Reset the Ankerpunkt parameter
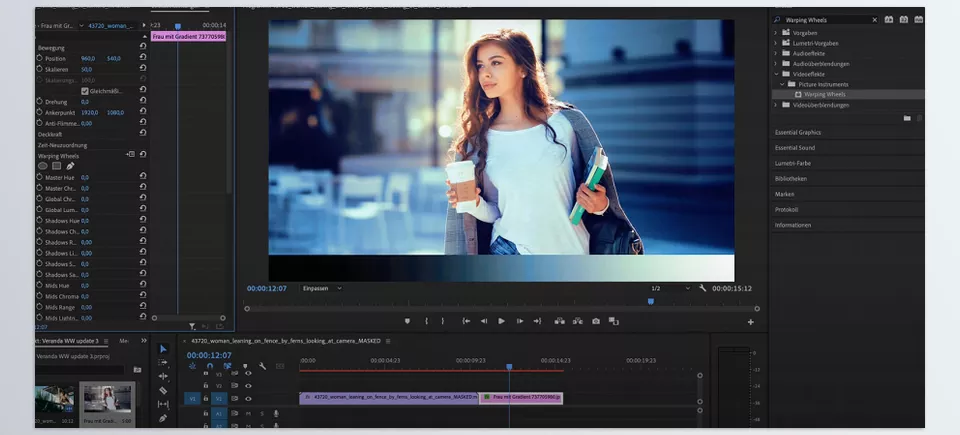This screenshot has width=960, height=435. [143, 112]
